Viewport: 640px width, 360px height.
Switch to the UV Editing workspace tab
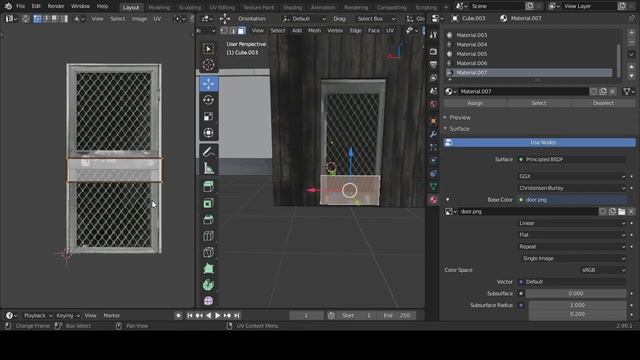222,7
